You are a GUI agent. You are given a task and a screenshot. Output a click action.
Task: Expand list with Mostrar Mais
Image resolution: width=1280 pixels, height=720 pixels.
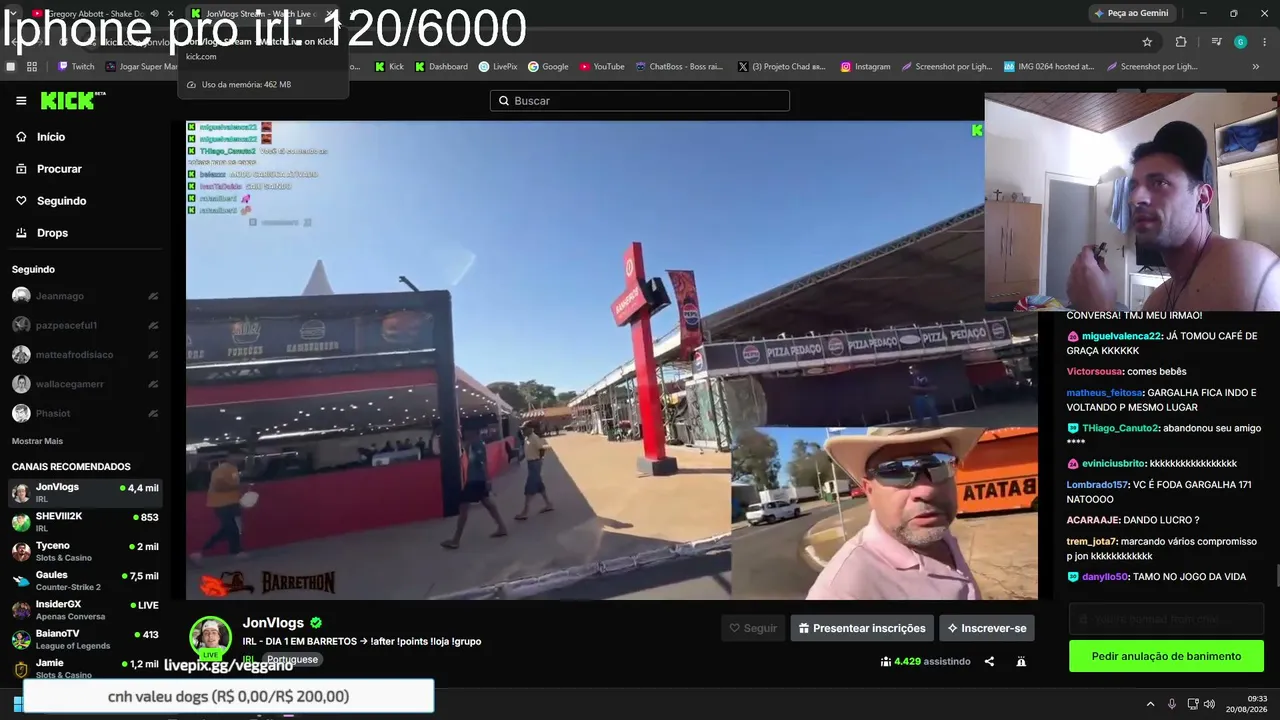pyautogui.click(x=37, y=441)
